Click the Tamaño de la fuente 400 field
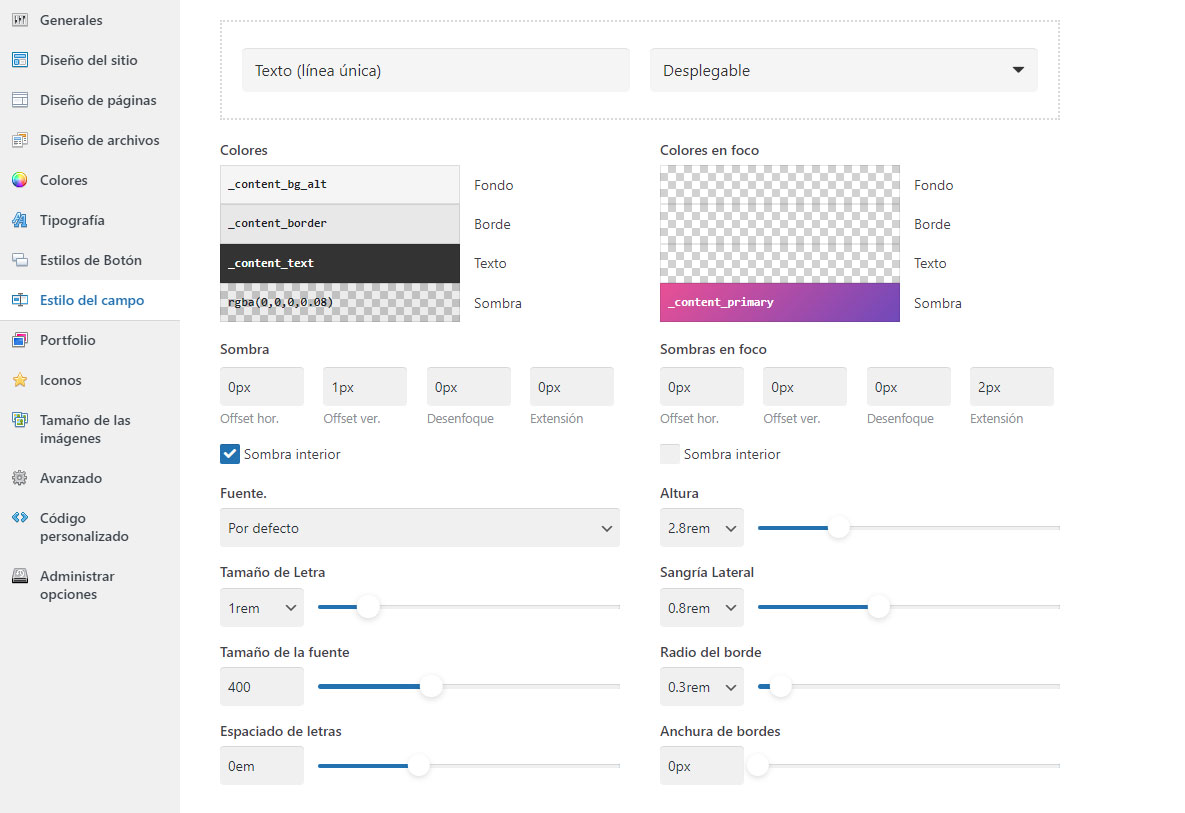1185x813 pixels. click(261, 688)
